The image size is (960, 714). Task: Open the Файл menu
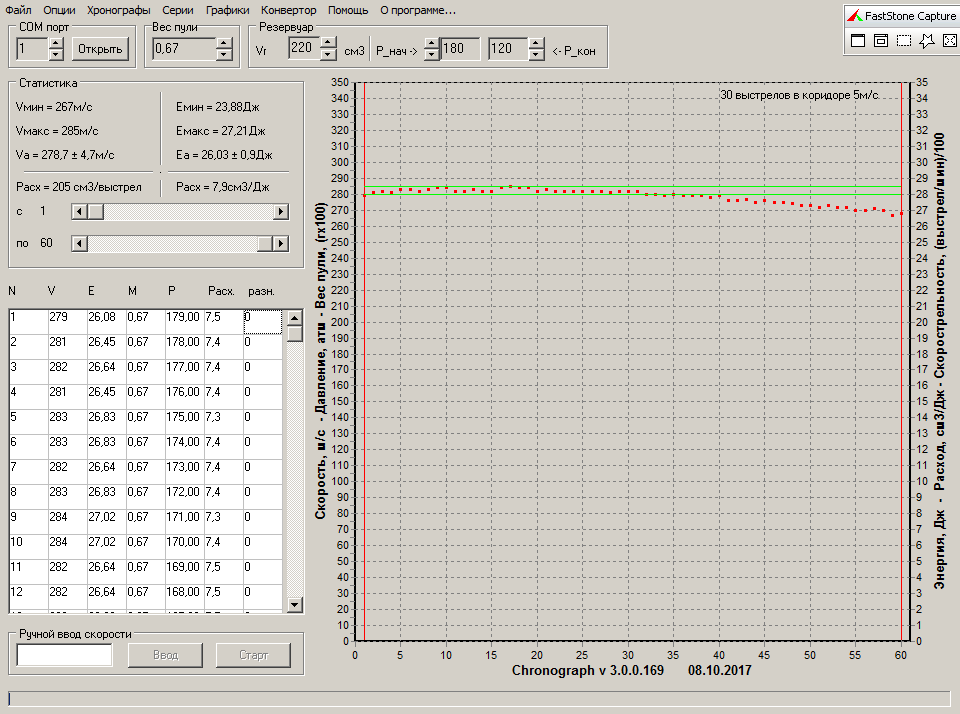(18, 10)
